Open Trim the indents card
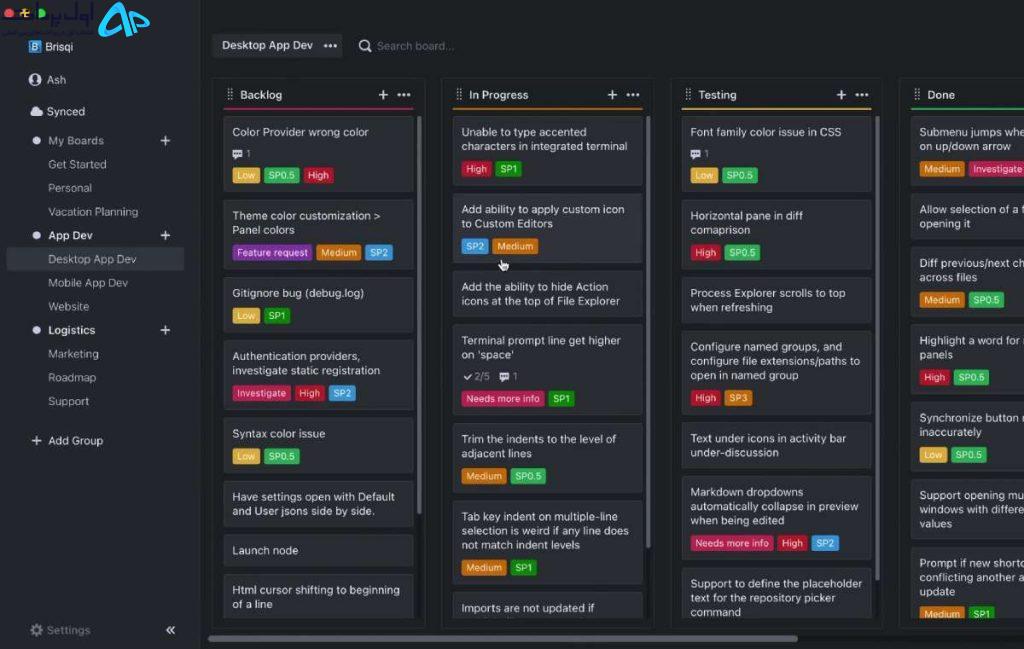Screen dimensions: 1024x649 tap(547, 458)
